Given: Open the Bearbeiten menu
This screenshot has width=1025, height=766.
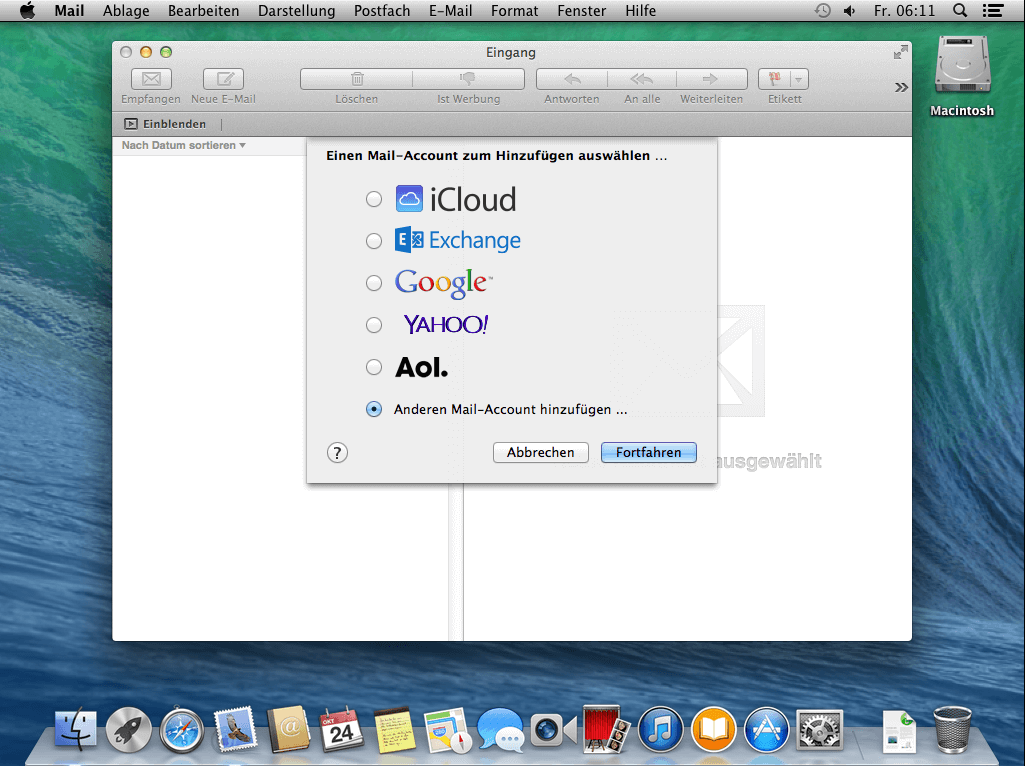Looking at the screenshot, I should click(x=203, y=10).
